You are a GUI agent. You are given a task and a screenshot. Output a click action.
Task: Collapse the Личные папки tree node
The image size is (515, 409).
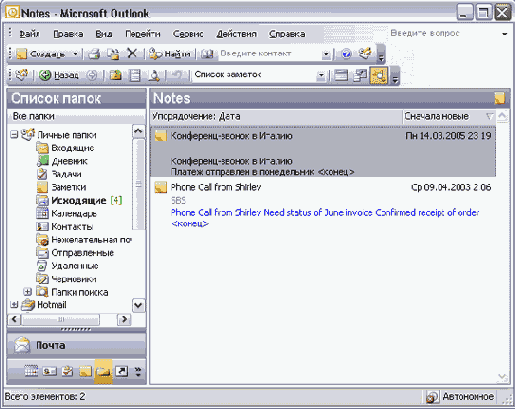[x=14, y=135]
